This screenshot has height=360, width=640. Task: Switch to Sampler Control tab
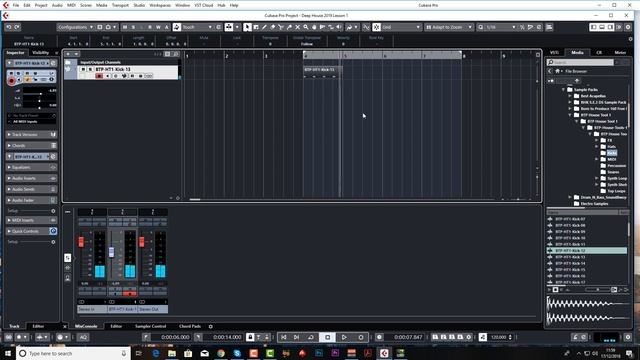pos(150,327)
